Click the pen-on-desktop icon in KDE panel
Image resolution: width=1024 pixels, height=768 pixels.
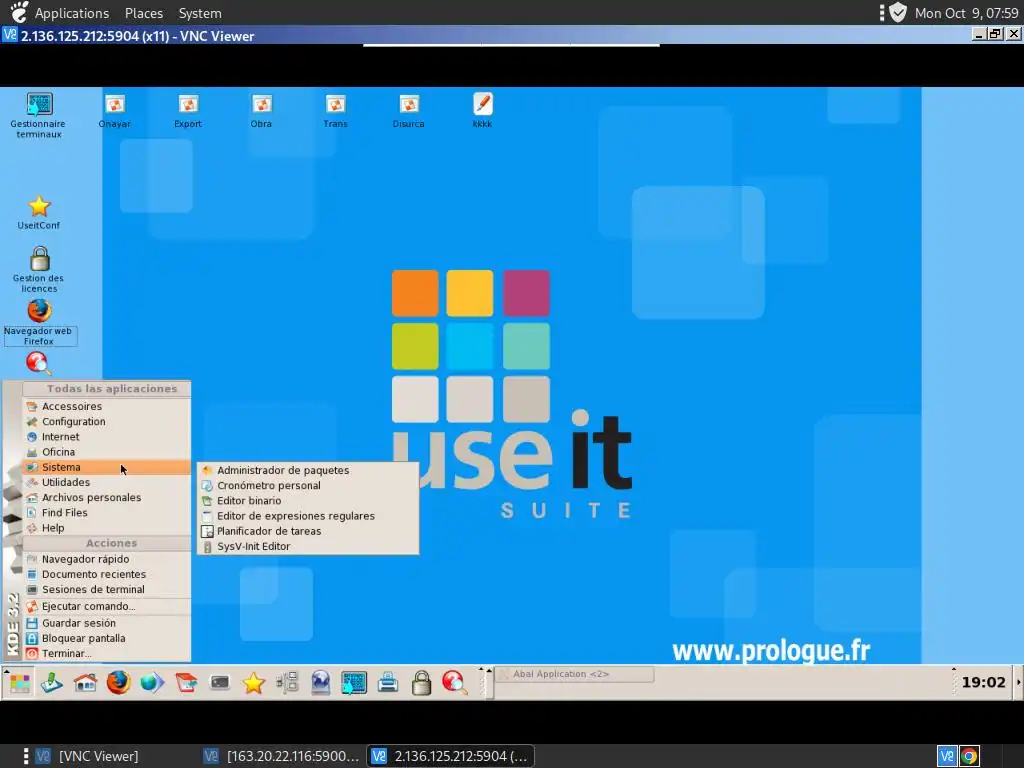coord(52,683)
